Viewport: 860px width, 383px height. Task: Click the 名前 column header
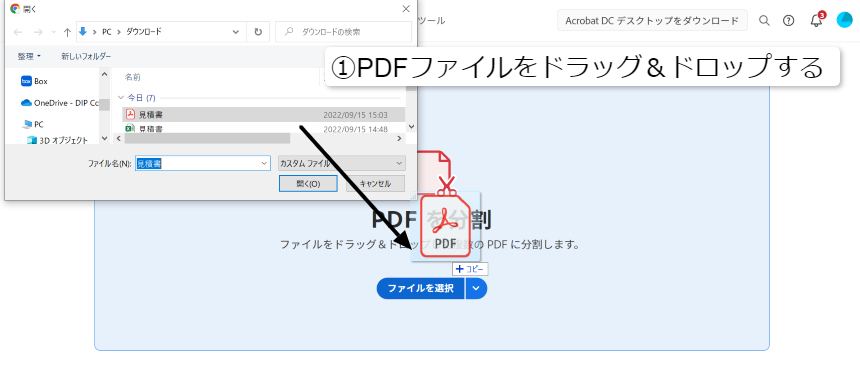(133, 77)
